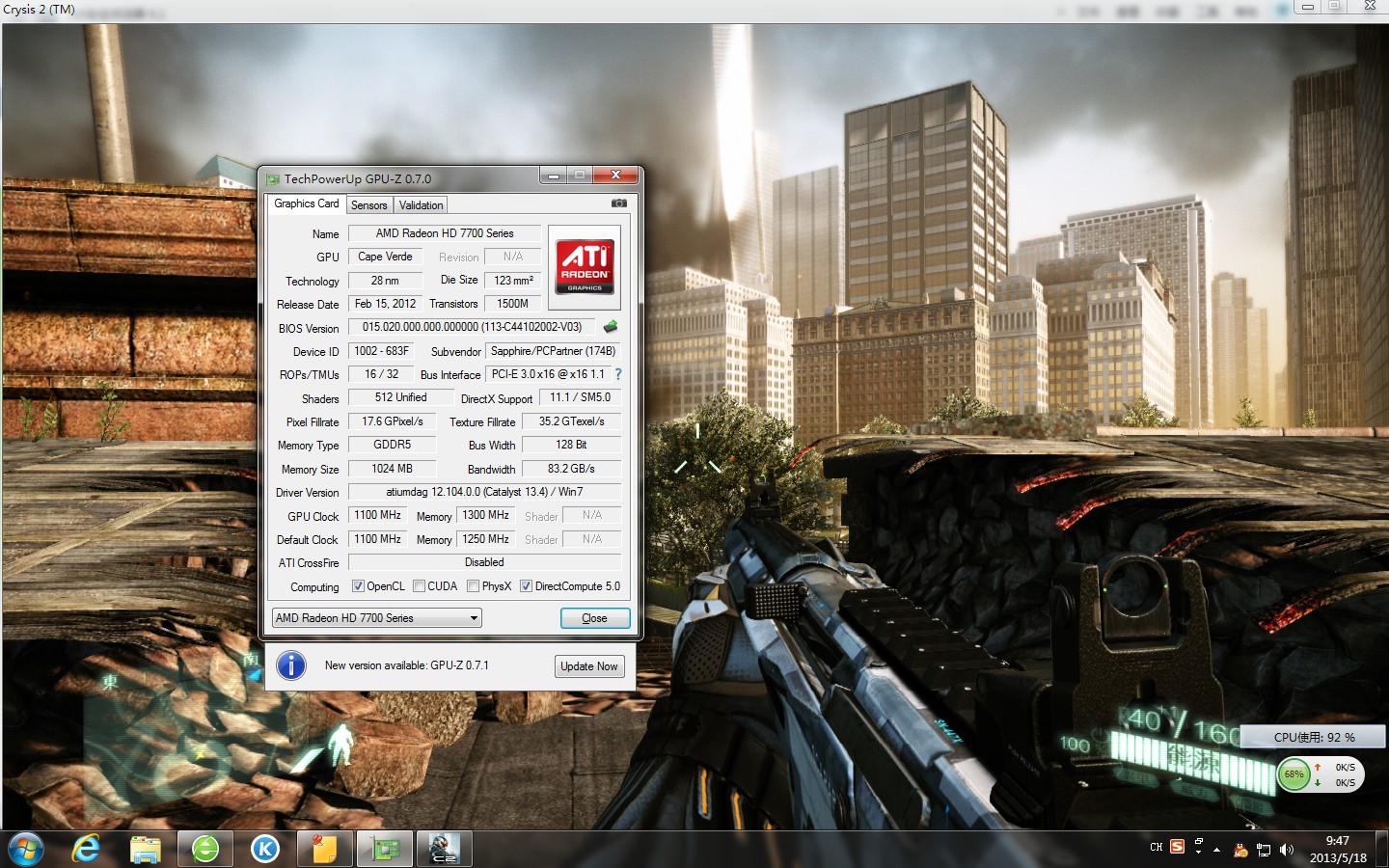Click the Pixel Fillrate field 17.6 GPixel/s
This screenshot has width=1389, height=868.
pyautogui.click(x=392, y=421)
